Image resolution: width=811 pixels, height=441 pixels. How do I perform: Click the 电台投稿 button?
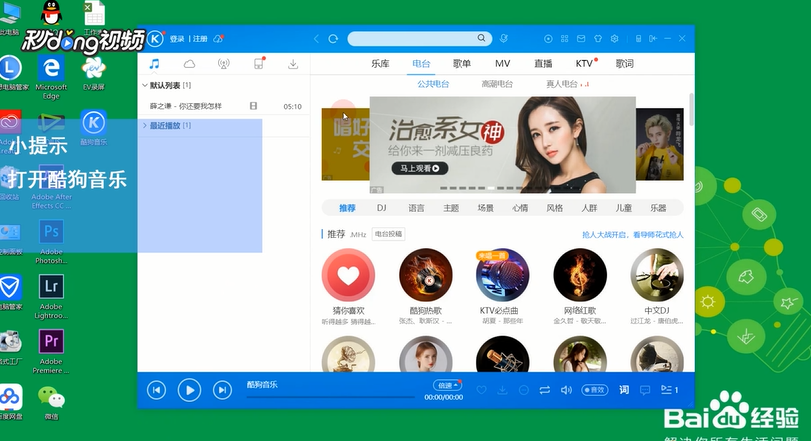click(x=388, y=234)
